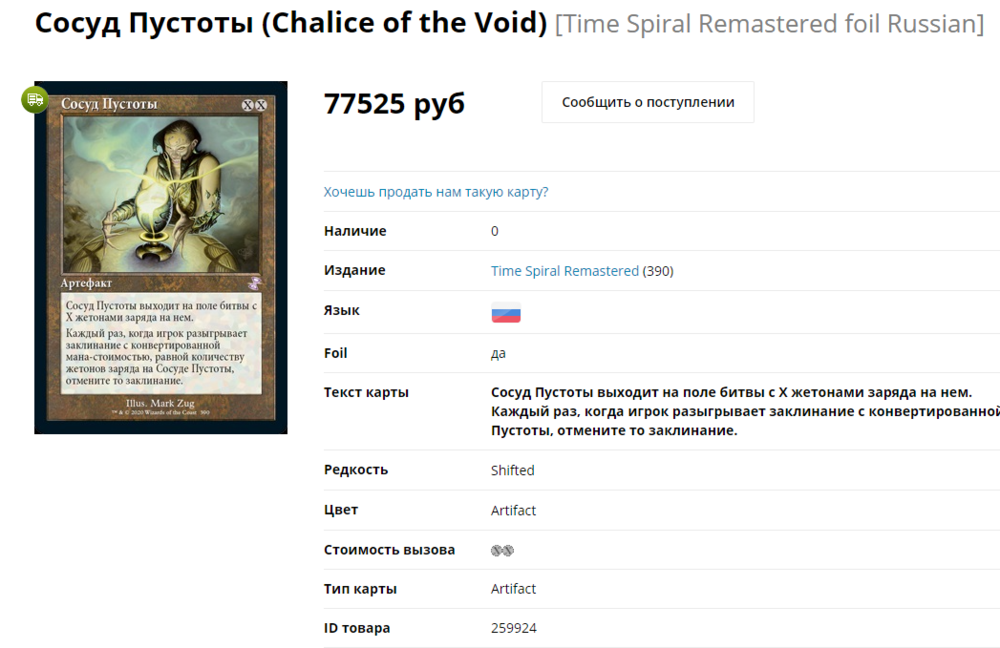Viewport: 1000px width, 648px height.
Task: Click the Текст карты row label
Action: point(366,392)
